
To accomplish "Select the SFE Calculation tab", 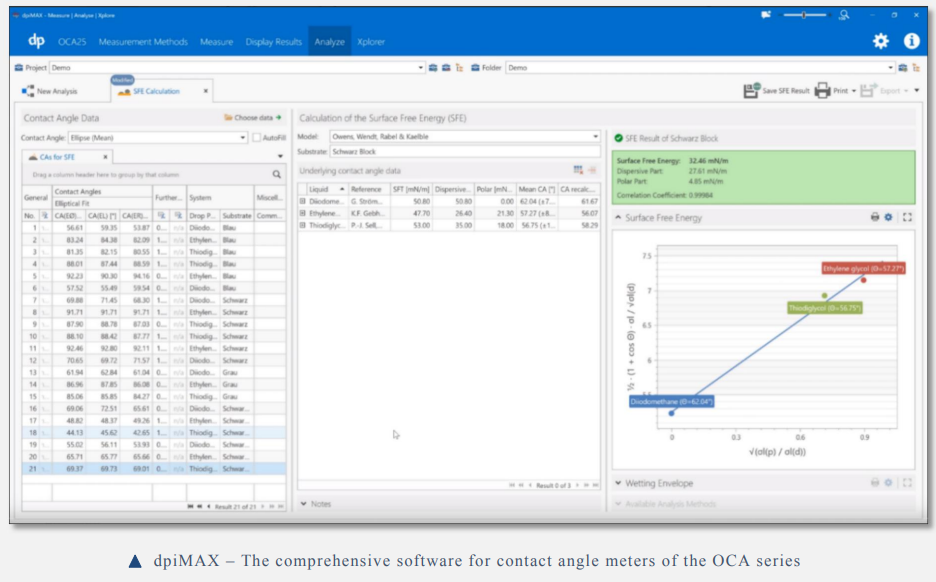I will click(156, 91).
